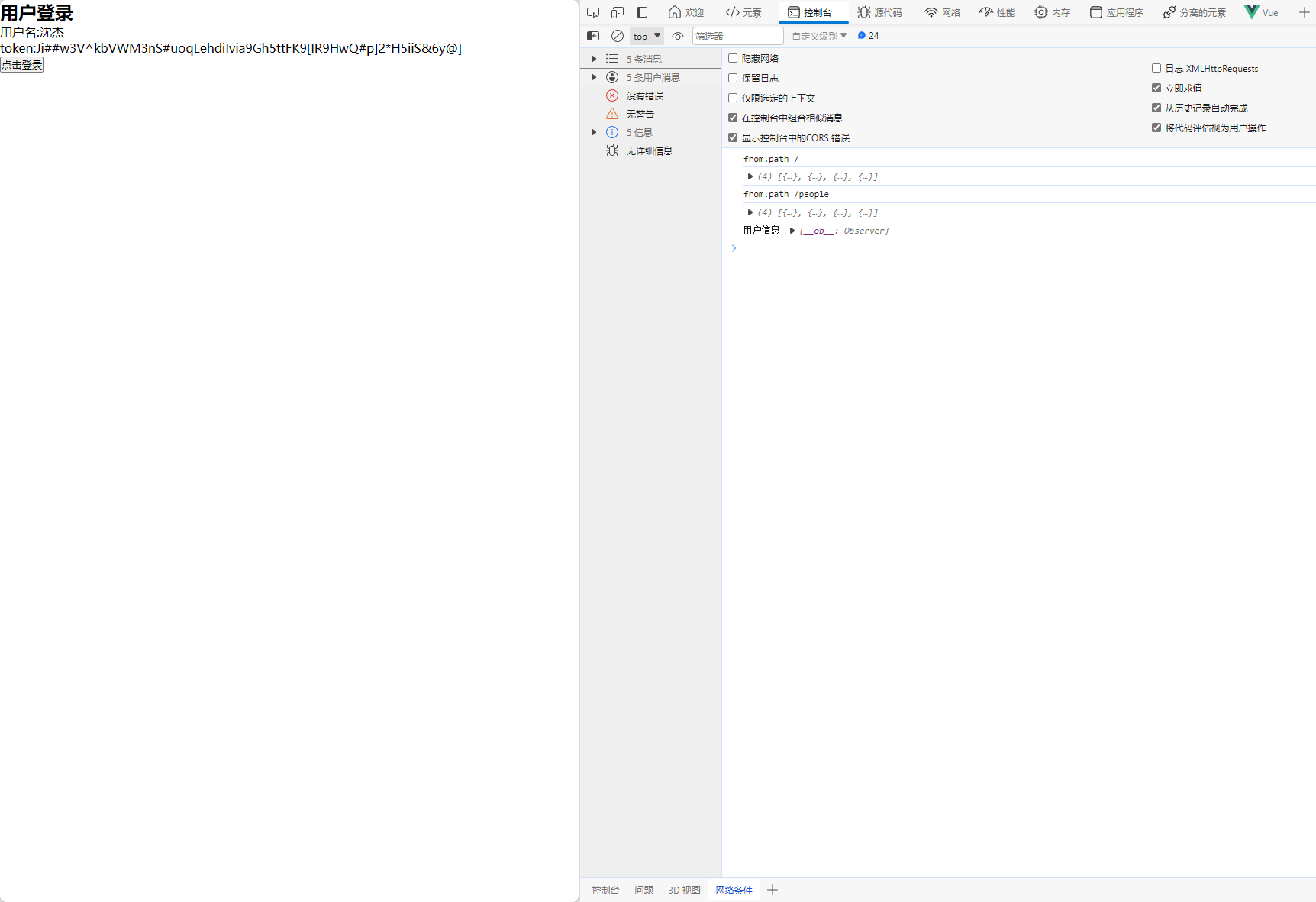1316x902 pixels.
Task: Disable 显示控制台中的CORS 错误 checkbox
Action: 733,137
